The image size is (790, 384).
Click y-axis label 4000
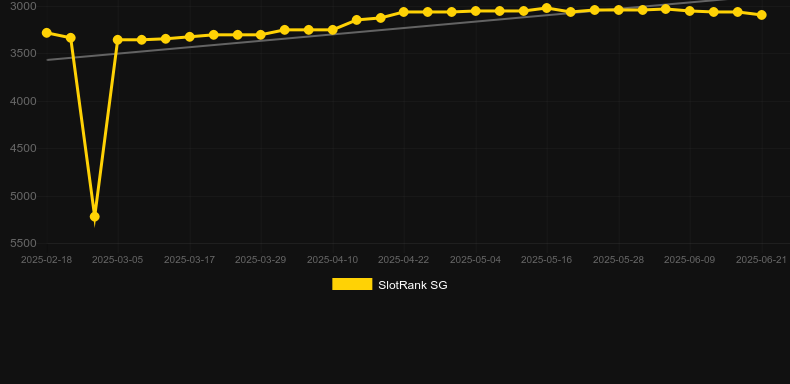click(24, 101)
